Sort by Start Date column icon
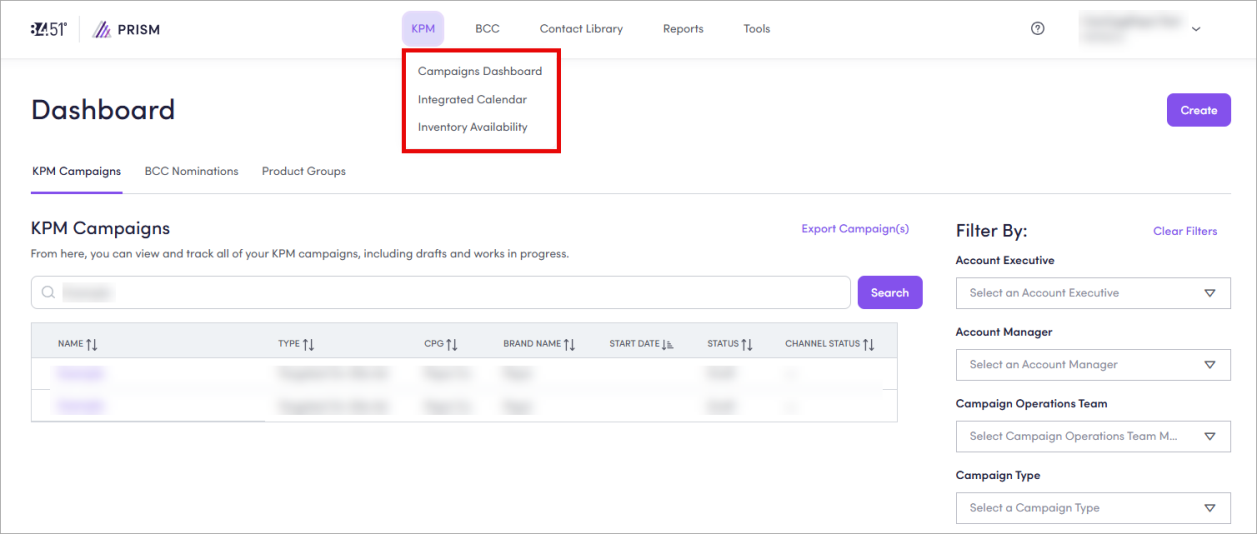Viewport: 1257px width, 534px height. coord(668,344)
